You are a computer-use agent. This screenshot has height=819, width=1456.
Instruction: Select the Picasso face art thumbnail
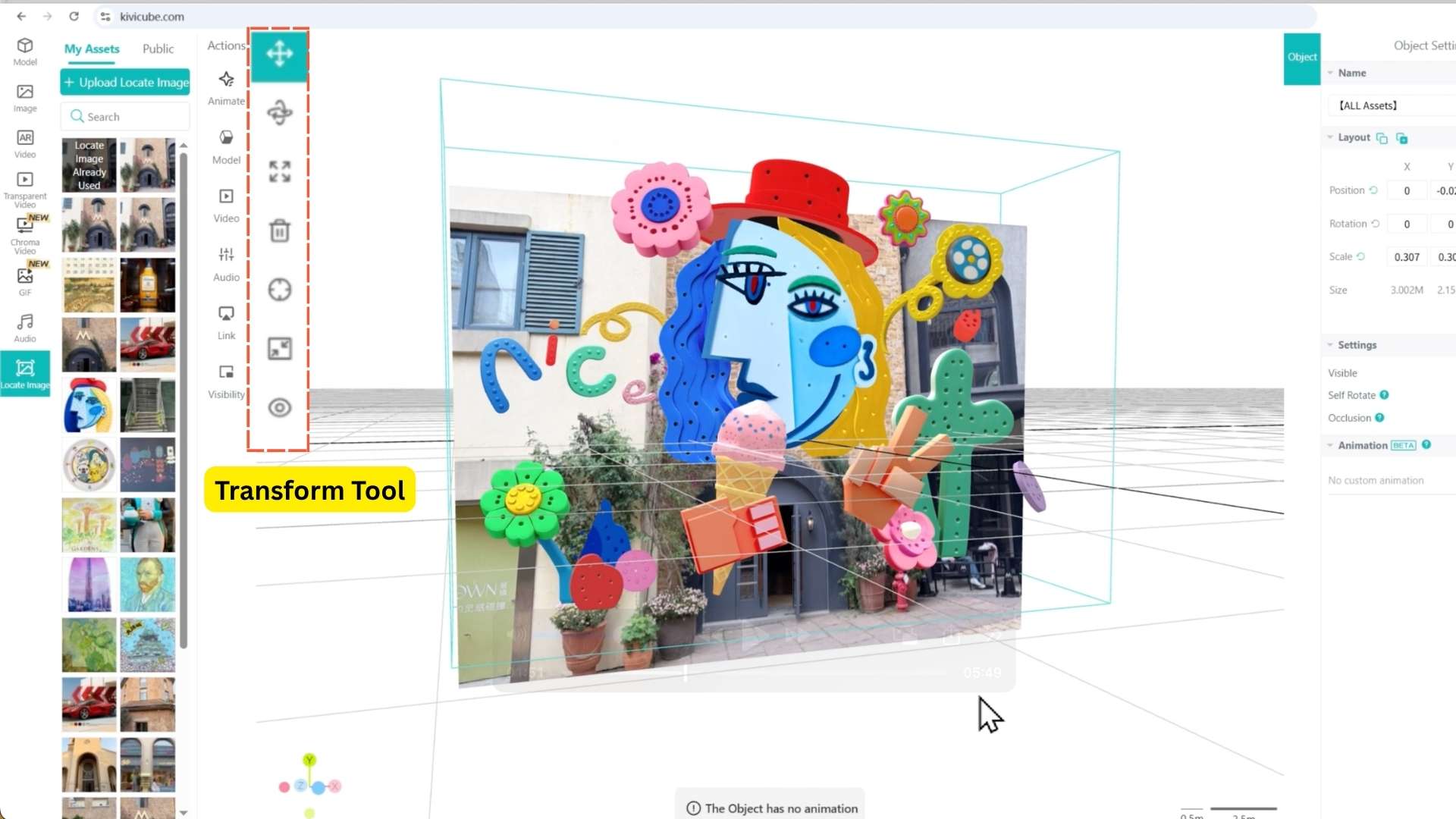(x=89, y=405)
